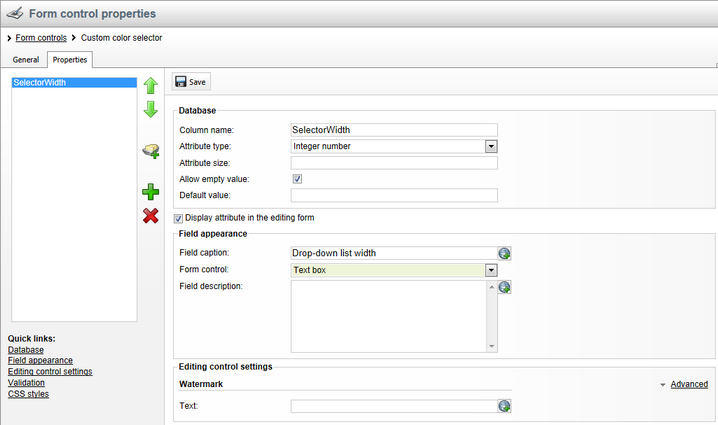
Task: Jump to Validation quick link
Action: click(26, 383)
